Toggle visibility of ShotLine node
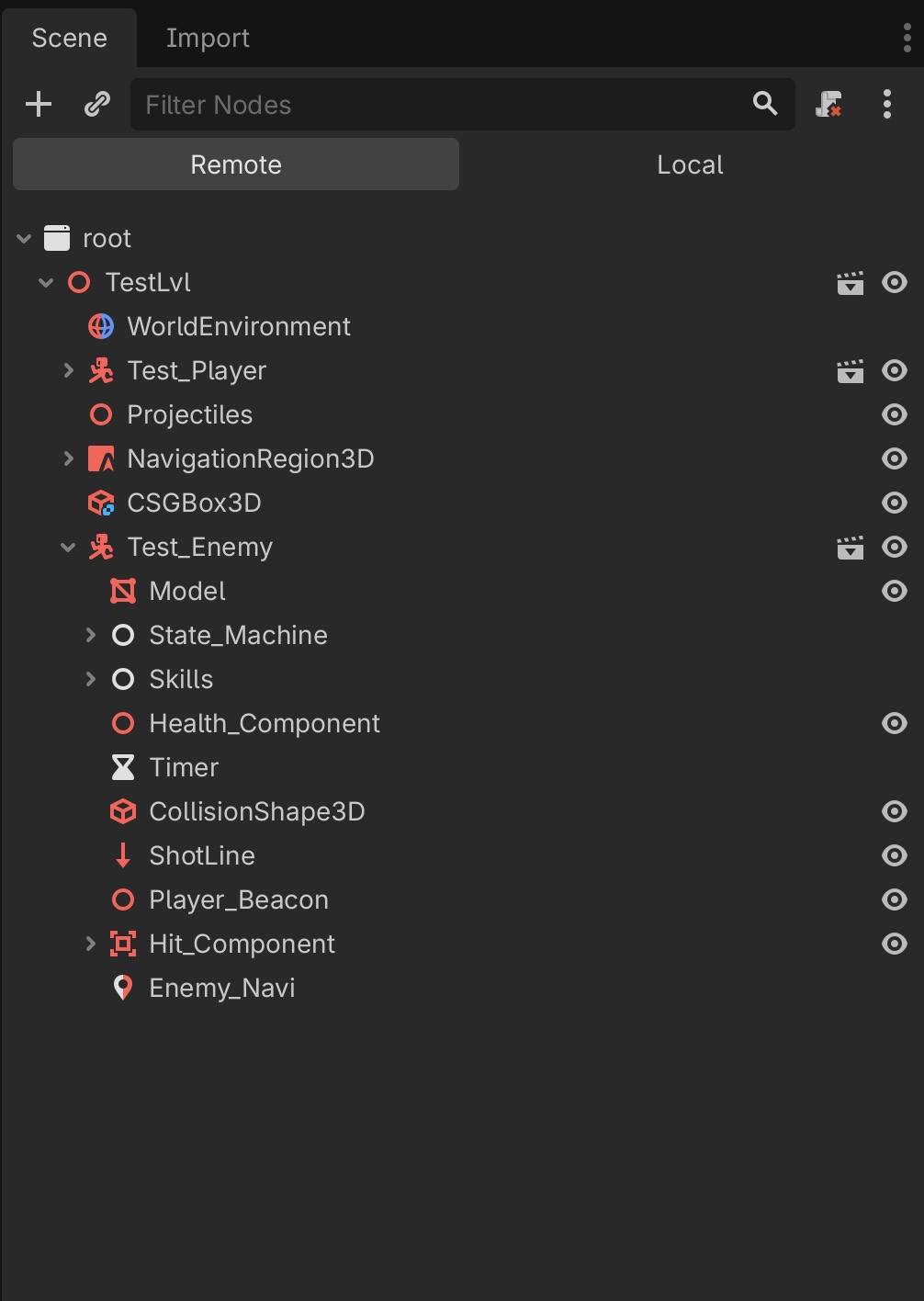 click(x=894, y=855)
